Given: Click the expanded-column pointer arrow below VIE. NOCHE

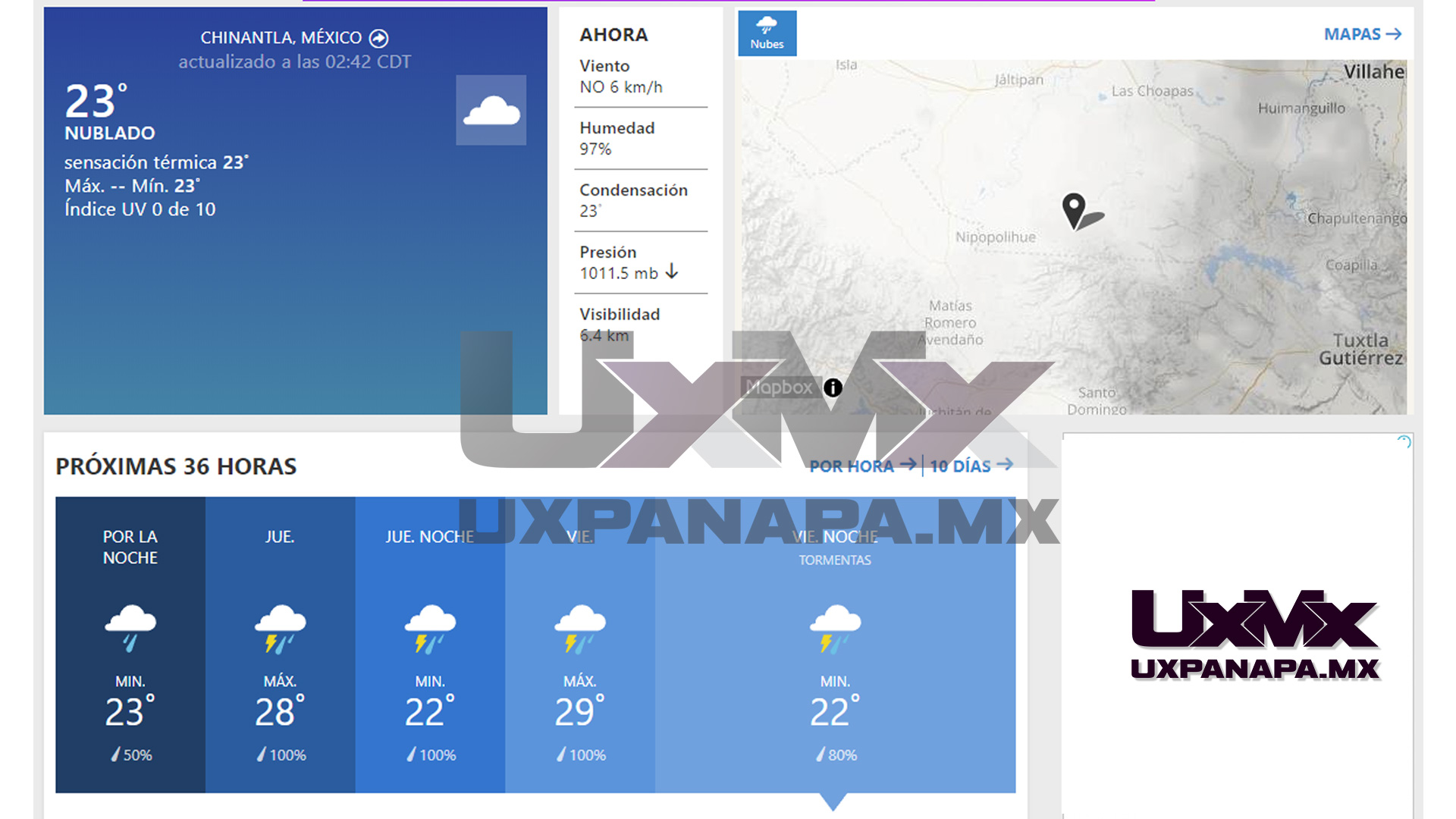Looking at the screenshot, I should (833, 802).
